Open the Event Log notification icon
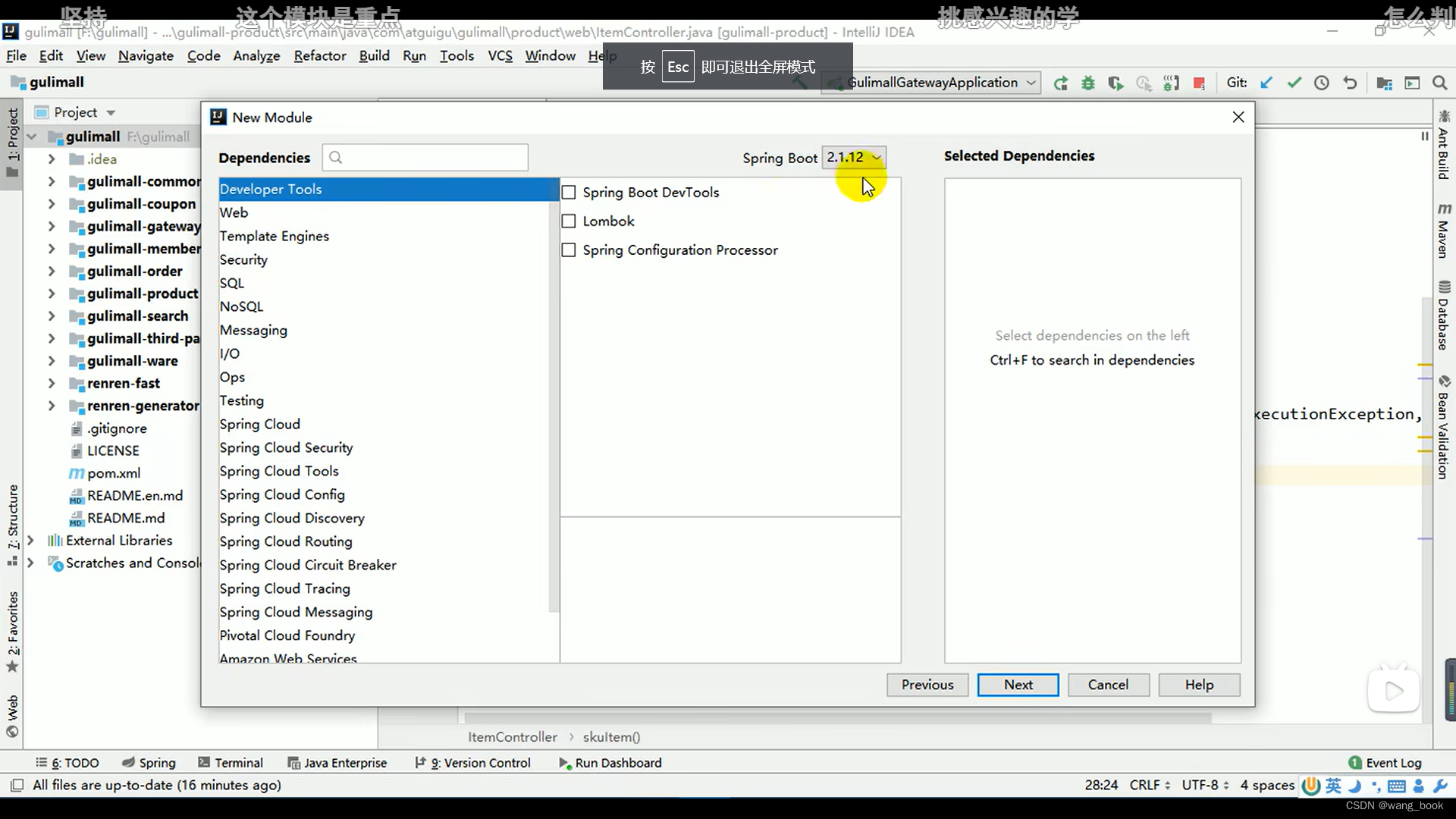Viewport: 1456px width, 819px height. (x=1355, y=763)
